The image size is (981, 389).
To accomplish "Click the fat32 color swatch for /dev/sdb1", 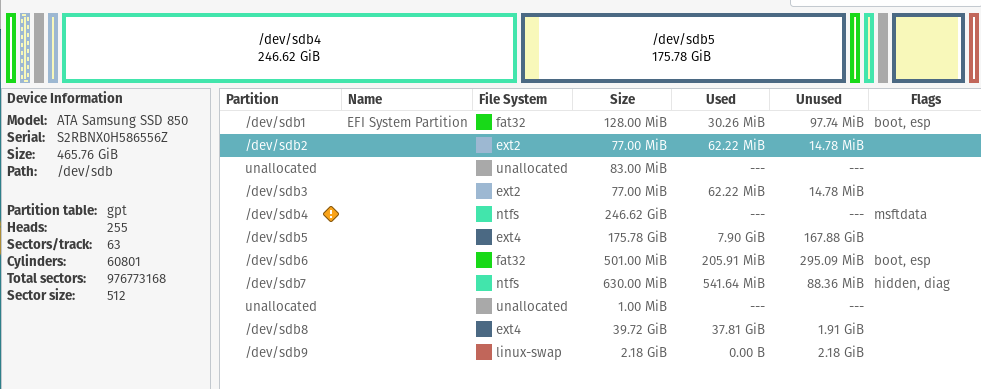I will pos(484,122).
